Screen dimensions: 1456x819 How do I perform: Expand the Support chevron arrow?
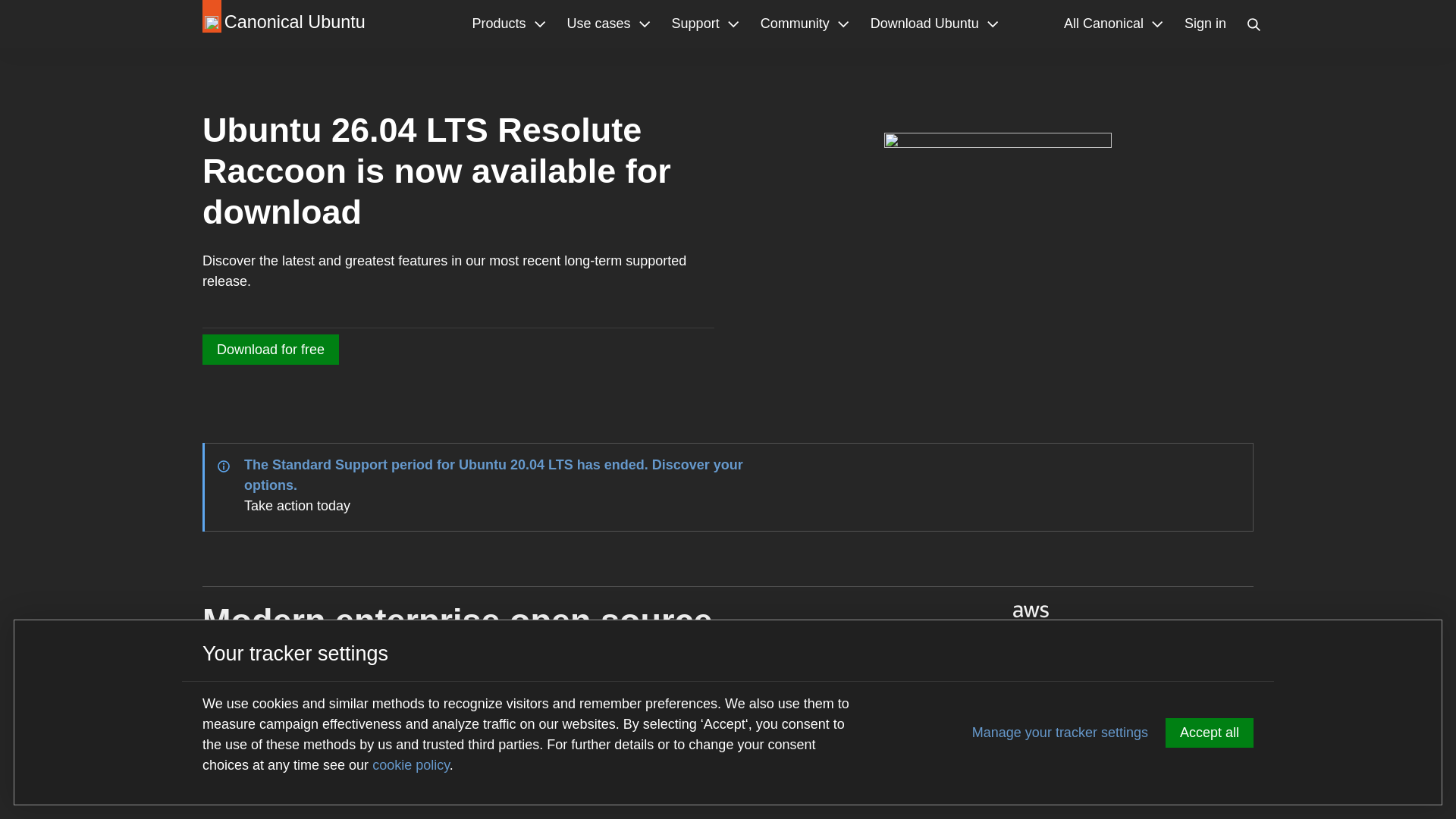[733, 24]
